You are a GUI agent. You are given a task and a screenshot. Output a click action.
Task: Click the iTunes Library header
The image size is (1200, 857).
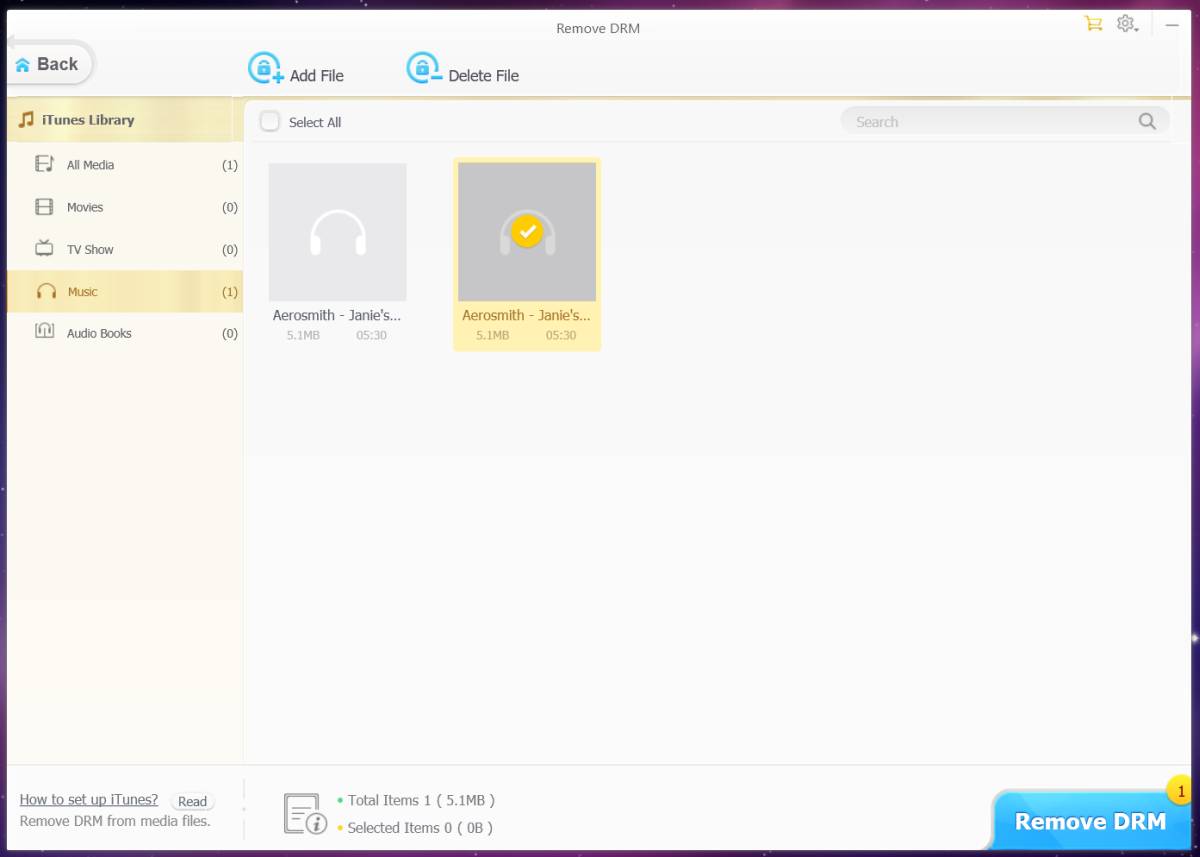(x=124, y=120)
